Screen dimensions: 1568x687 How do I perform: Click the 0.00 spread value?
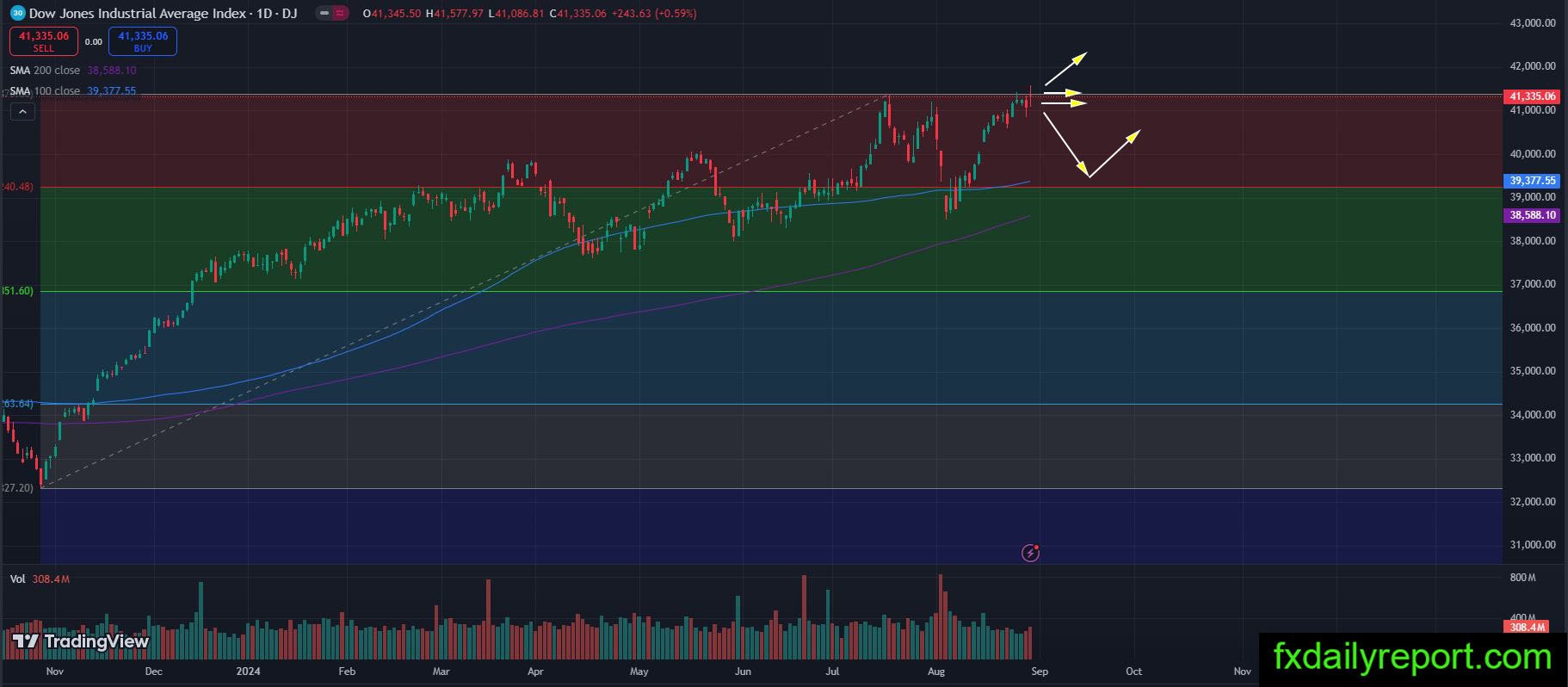point(94,41)
